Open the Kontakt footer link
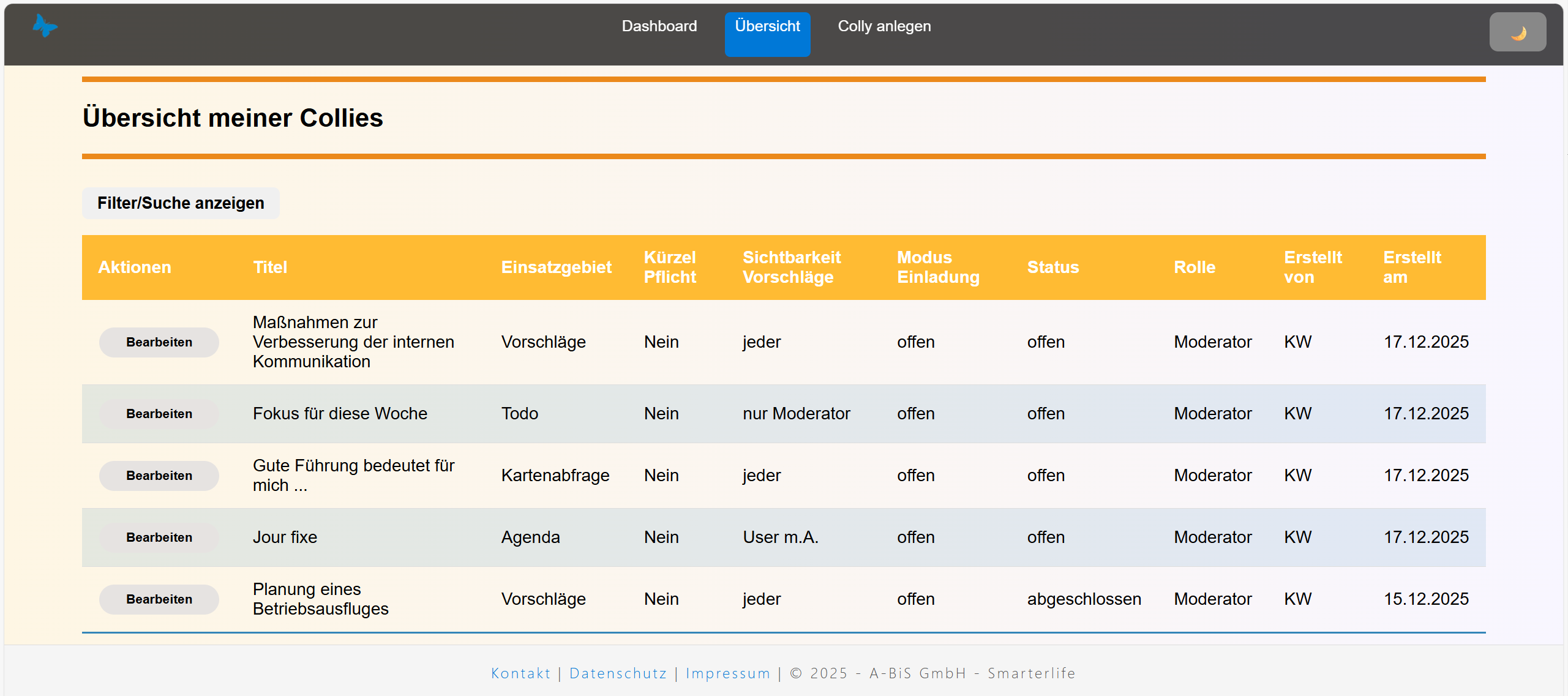 [x=520, y=673]
